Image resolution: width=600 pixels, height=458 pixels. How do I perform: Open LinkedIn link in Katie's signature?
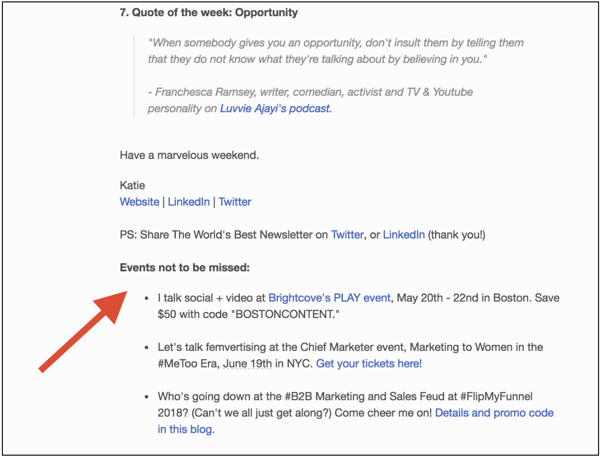[189, 202]
